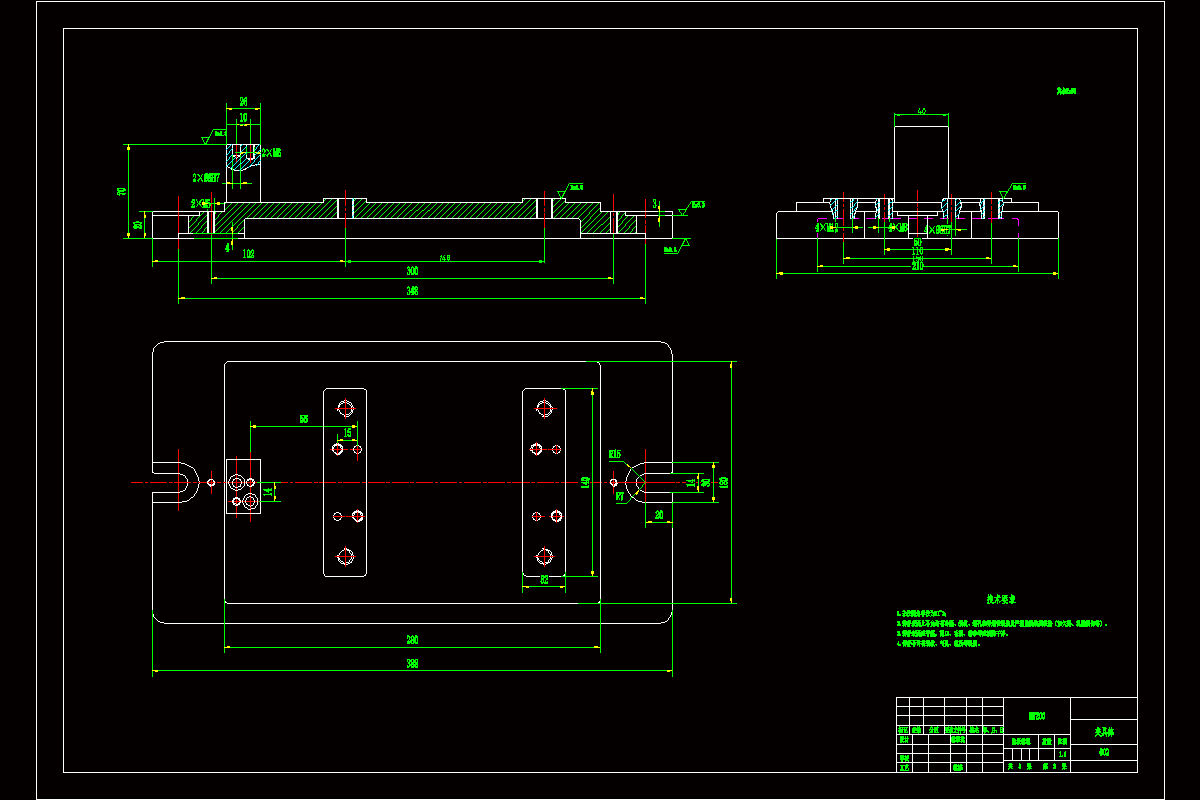1200x800 pixels.
Task: Select the 210 dimension in side view
Action: coord(916,267)
